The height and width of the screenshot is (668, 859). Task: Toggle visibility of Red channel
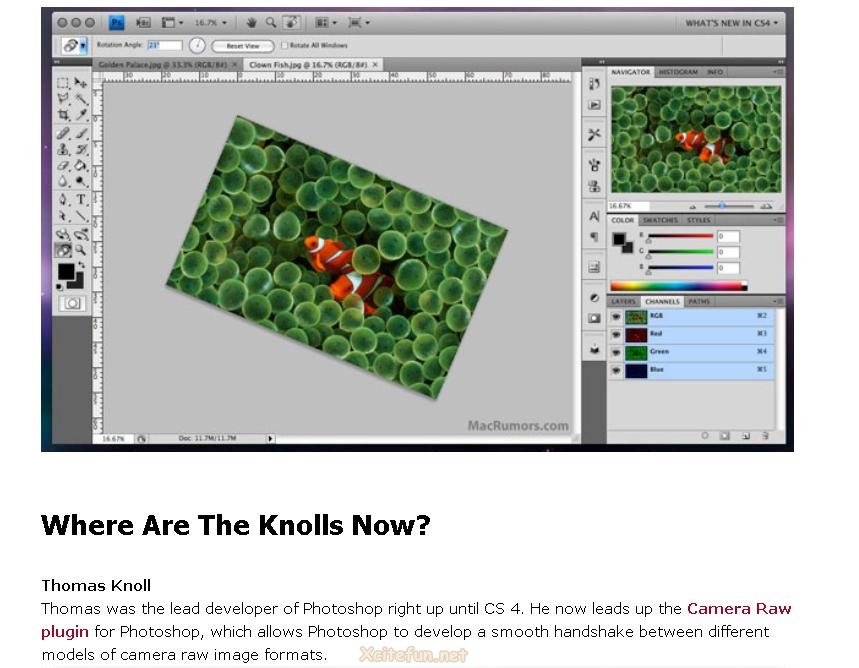(x=616, y=334)
